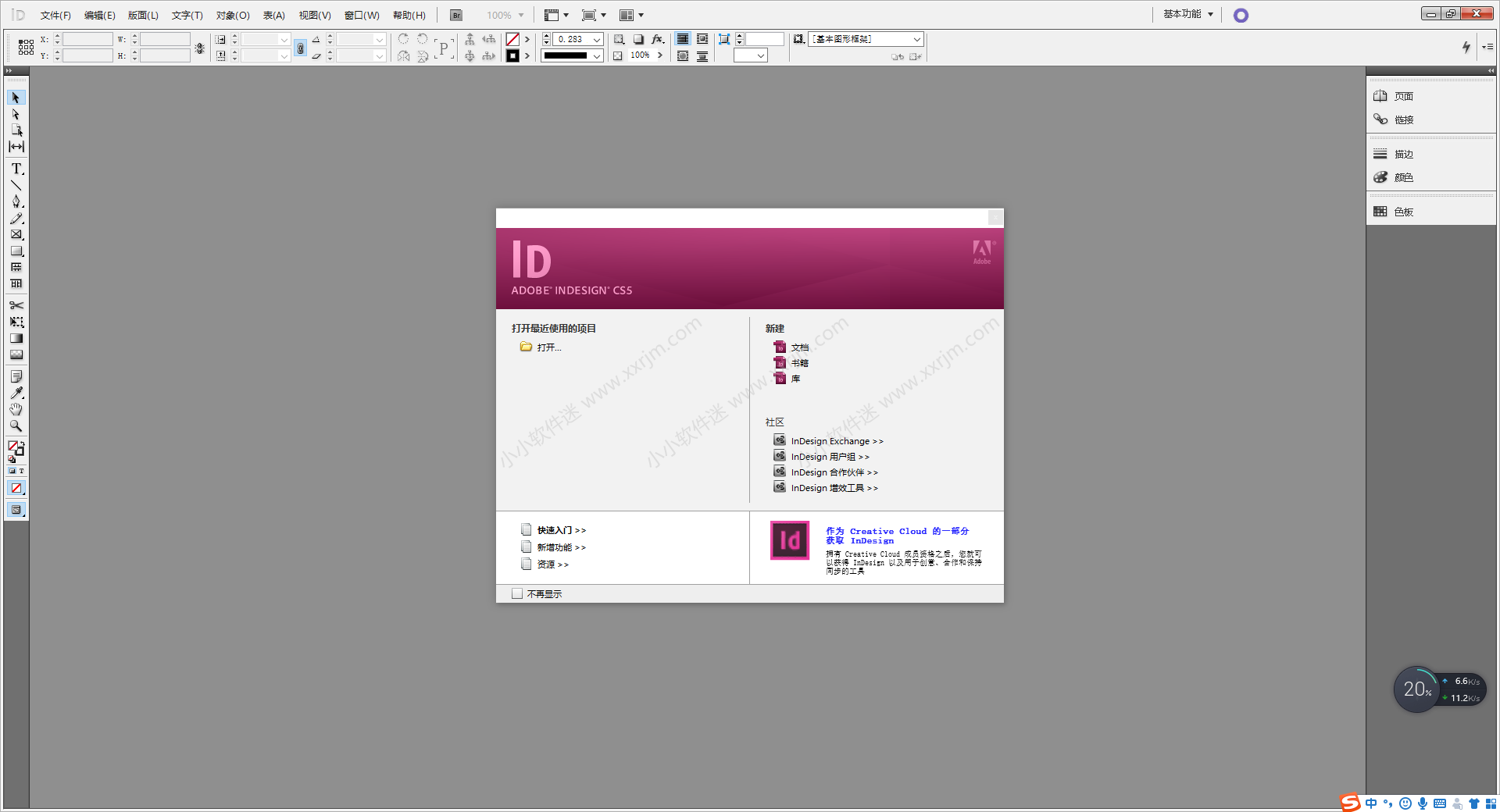This screenshot has height=812, width=1500.
Task: Select the Hand tool
Action: coord(16,409)
